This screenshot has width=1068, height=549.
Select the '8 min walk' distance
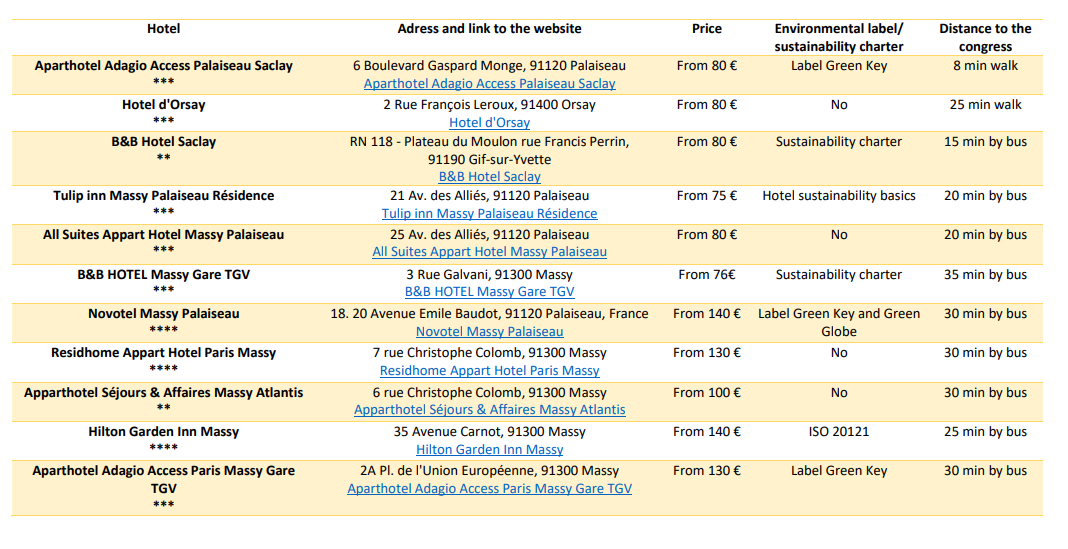[x=985, y=66]
